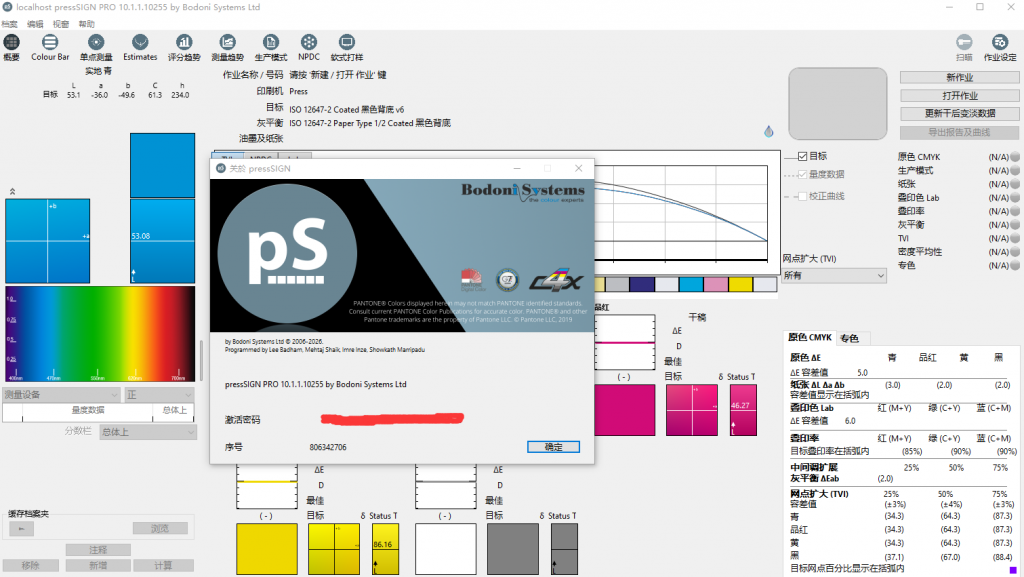Open the 测量设备 dropdown
The width and height of the screenshot is (1024, 577).
pos(61,395)
